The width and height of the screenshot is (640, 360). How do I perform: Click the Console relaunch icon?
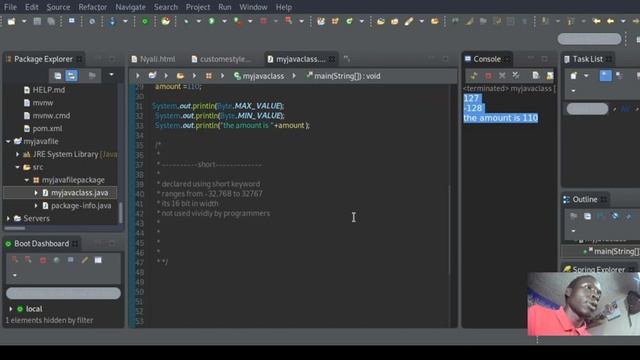pyautogui.click(x=474, y=76)
